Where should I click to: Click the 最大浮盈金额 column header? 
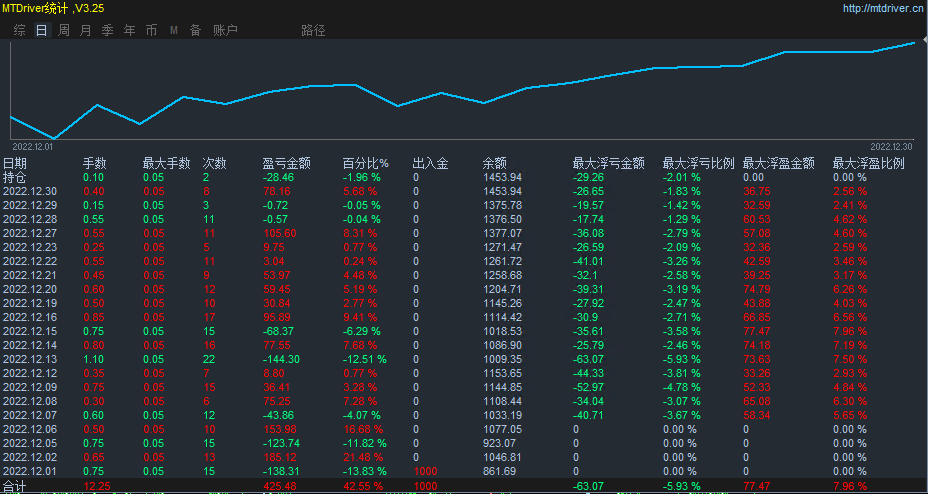tap(779, 164)
